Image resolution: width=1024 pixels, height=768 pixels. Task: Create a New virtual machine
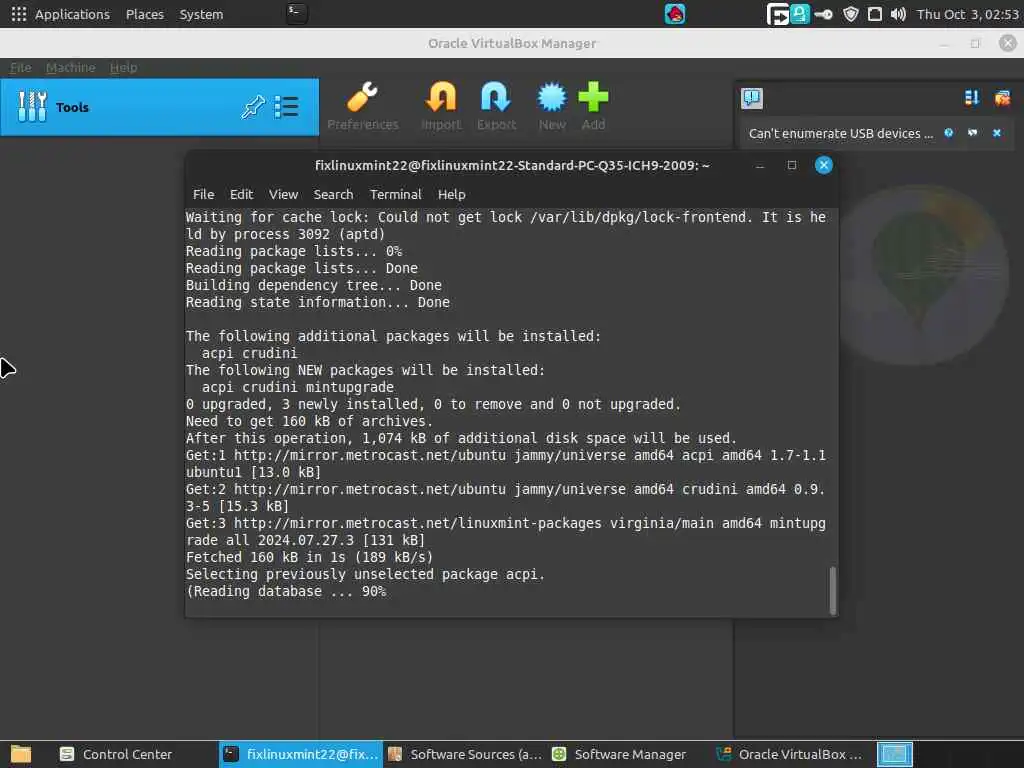tap(552, 106)
